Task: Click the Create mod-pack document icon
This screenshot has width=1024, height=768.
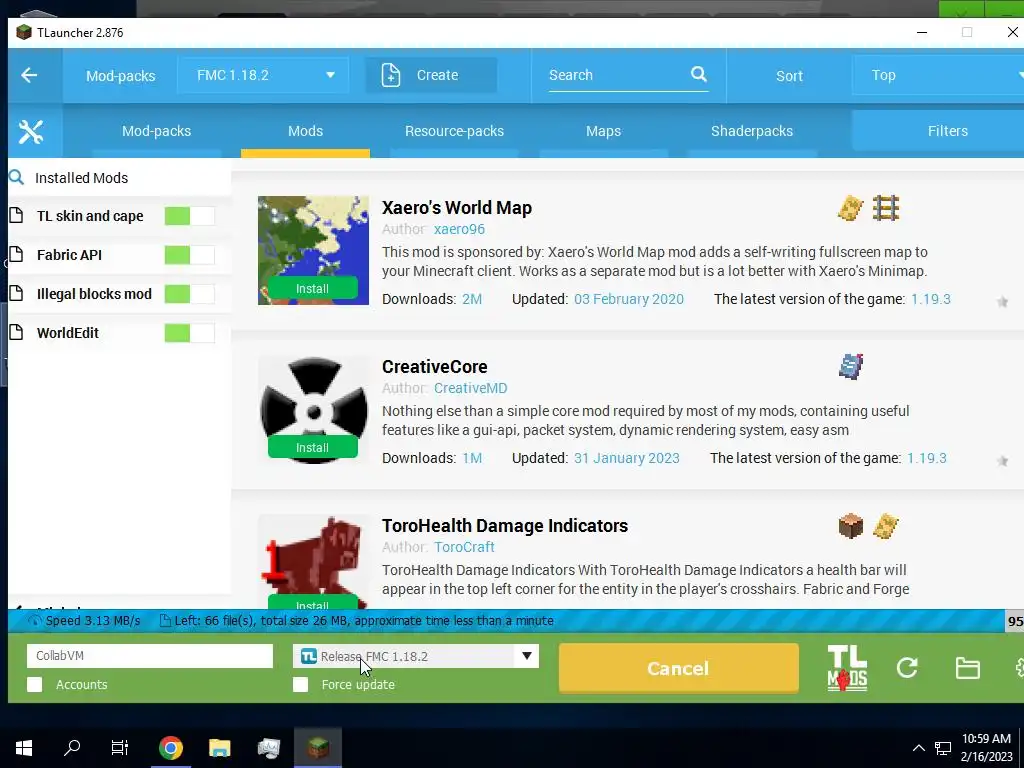Action: [x=391, y=75]
